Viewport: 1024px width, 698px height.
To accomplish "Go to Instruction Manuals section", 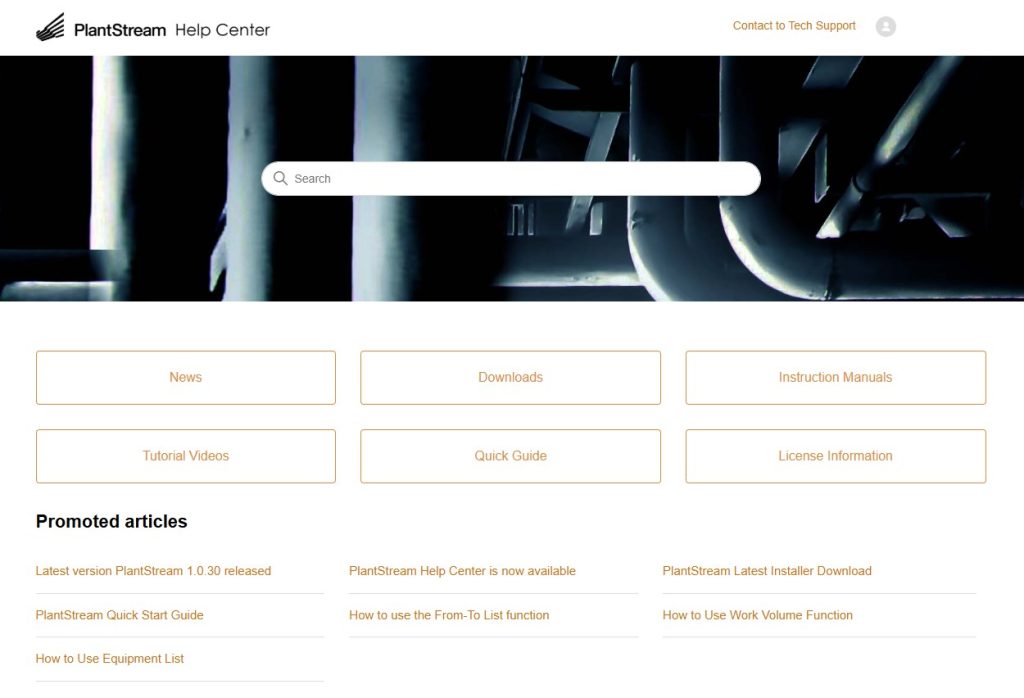I will point(835,377).
